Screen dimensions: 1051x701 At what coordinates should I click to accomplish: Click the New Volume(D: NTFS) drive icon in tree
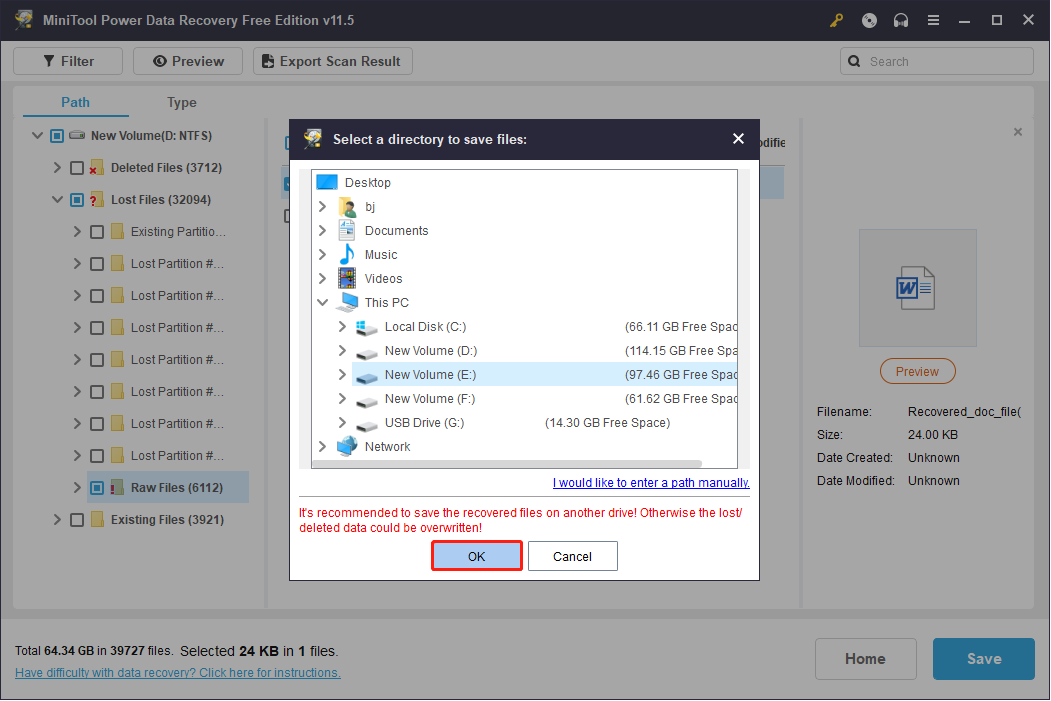[77, 135]
